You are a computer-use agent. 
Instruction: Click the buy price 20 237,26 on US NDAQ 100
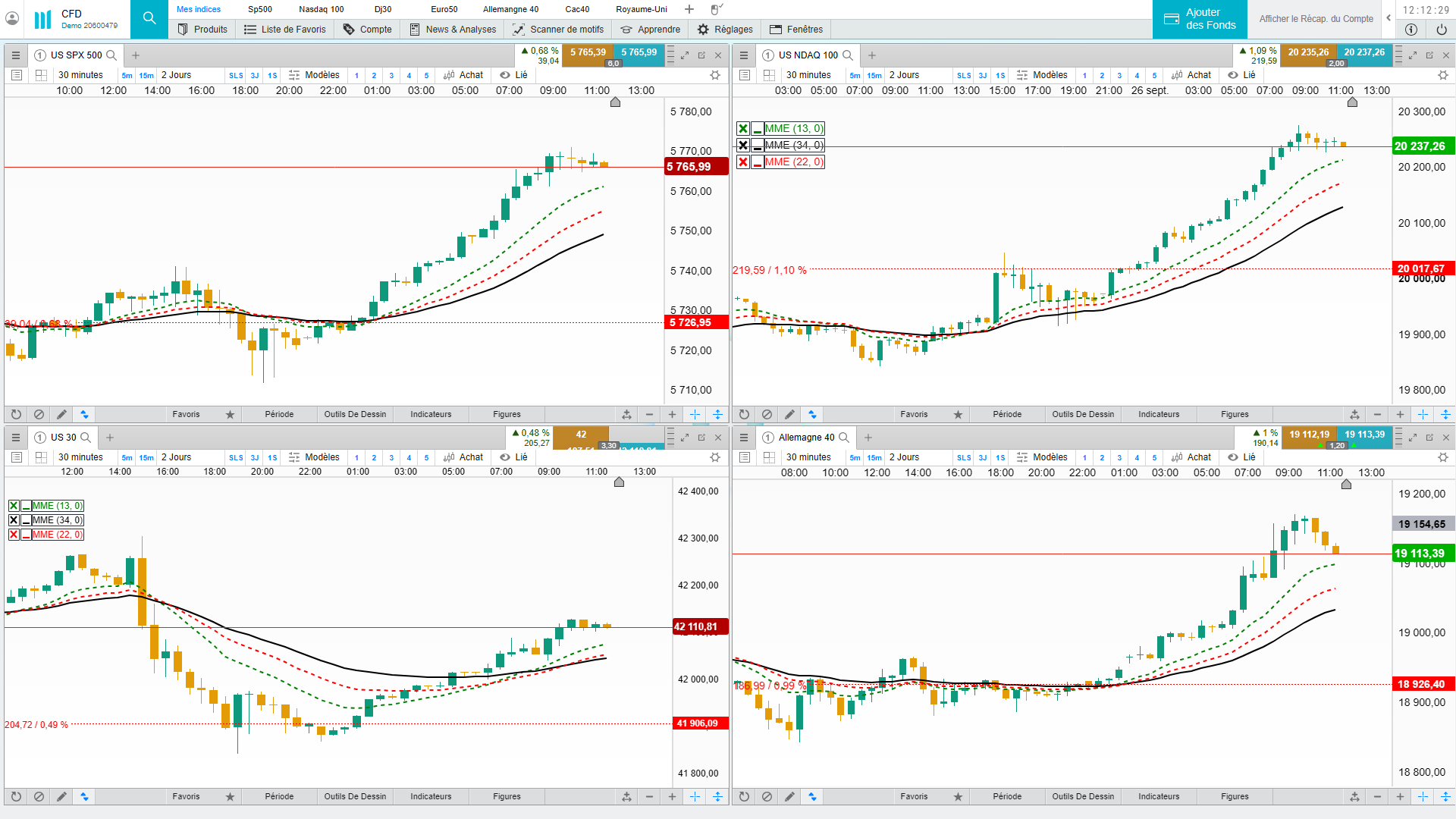pos(1363,52)
